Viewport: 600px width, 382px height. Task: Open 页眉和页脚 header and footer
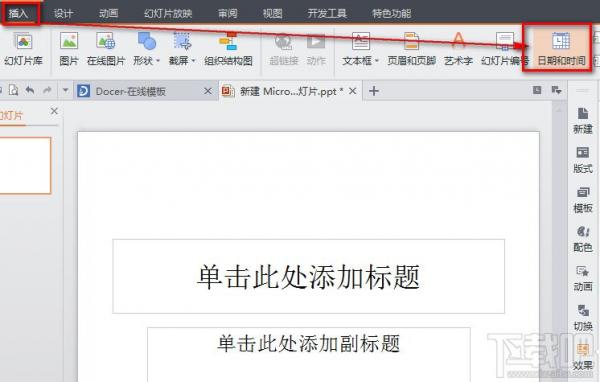coord(411,49)
